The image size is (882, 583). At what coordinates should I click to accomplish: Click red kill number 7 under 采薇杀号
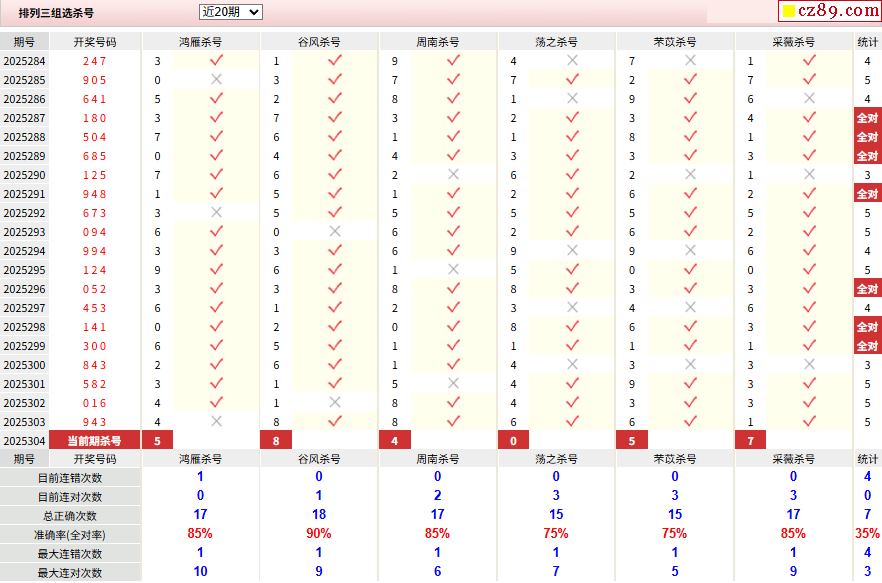pos(751,441)
